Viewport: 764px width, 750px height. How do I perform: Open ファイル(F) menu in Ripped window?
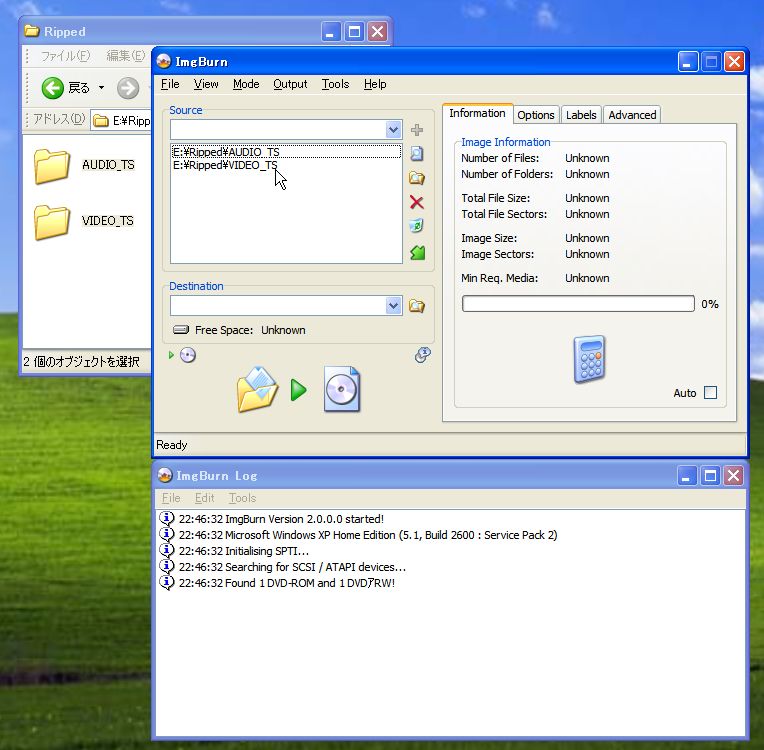(x=65, y=56)
